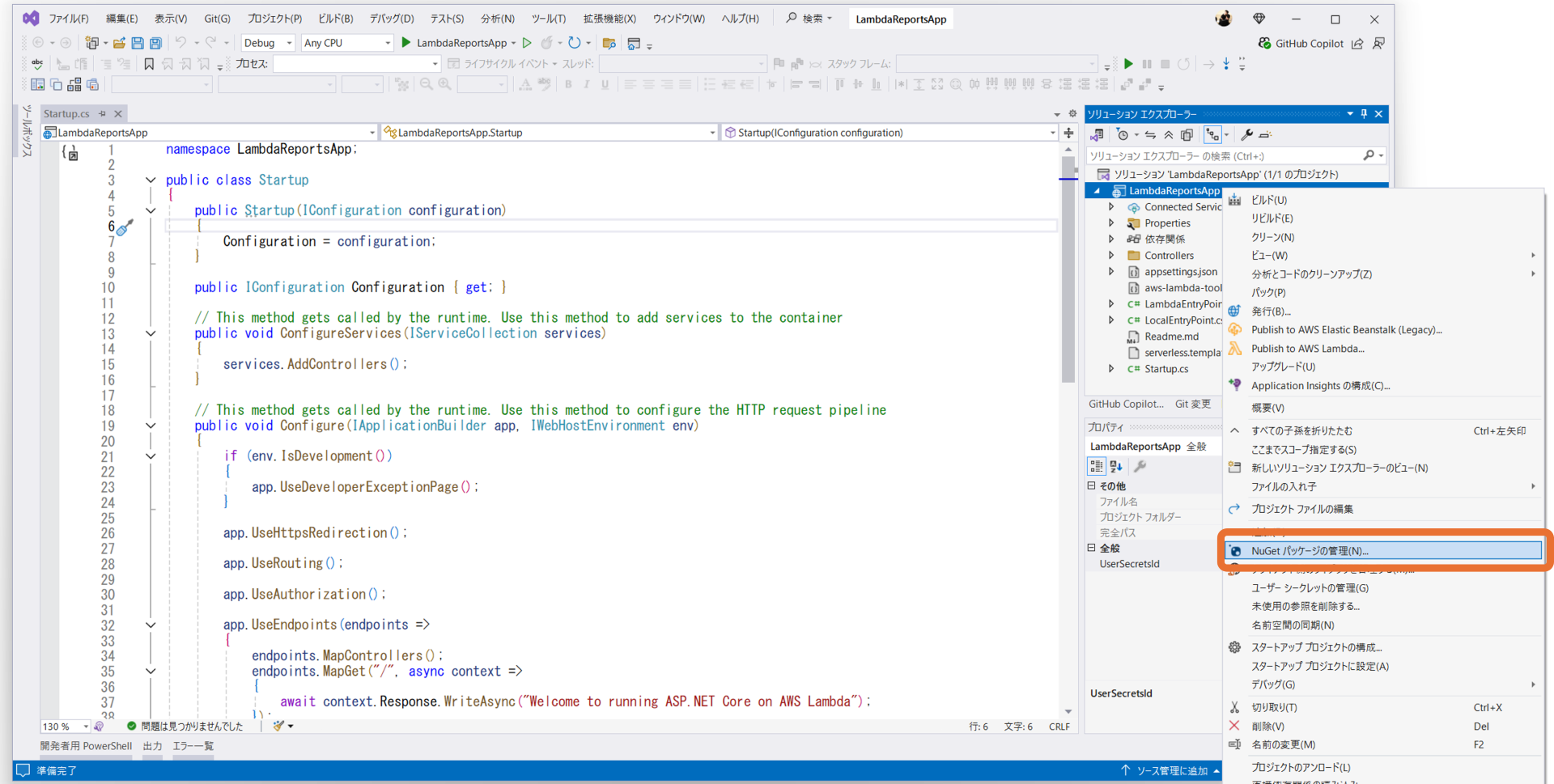The width and height of the screenshot is (1554, 784).
Task: Collapse the class Startup code block
Action: click(151, 180)
